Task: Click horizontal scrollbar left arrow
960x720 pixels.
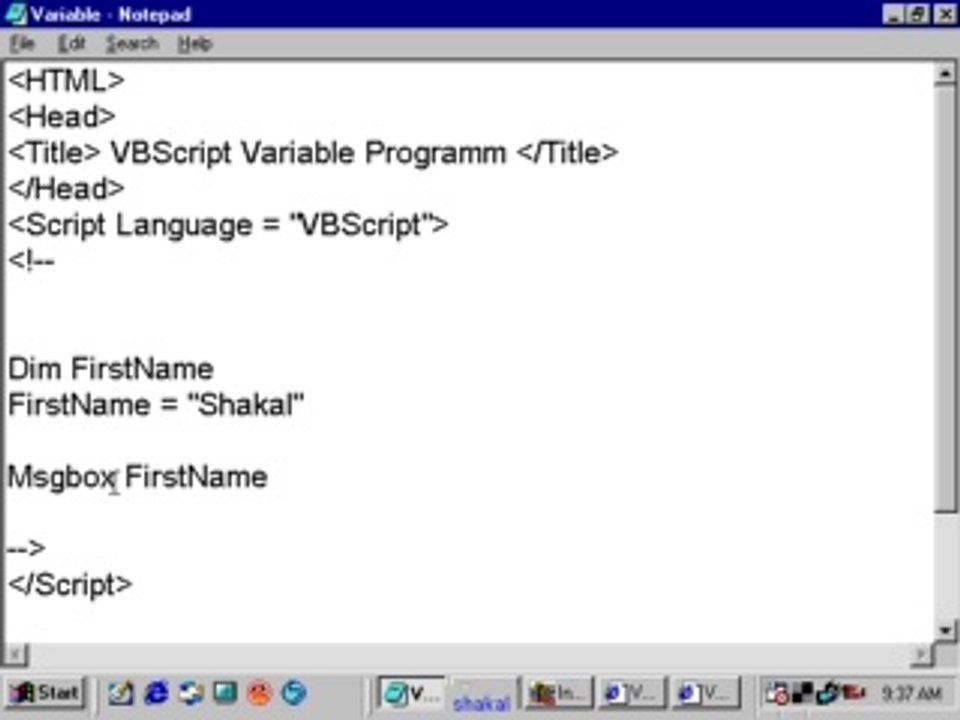Action: tap(15, 654)
